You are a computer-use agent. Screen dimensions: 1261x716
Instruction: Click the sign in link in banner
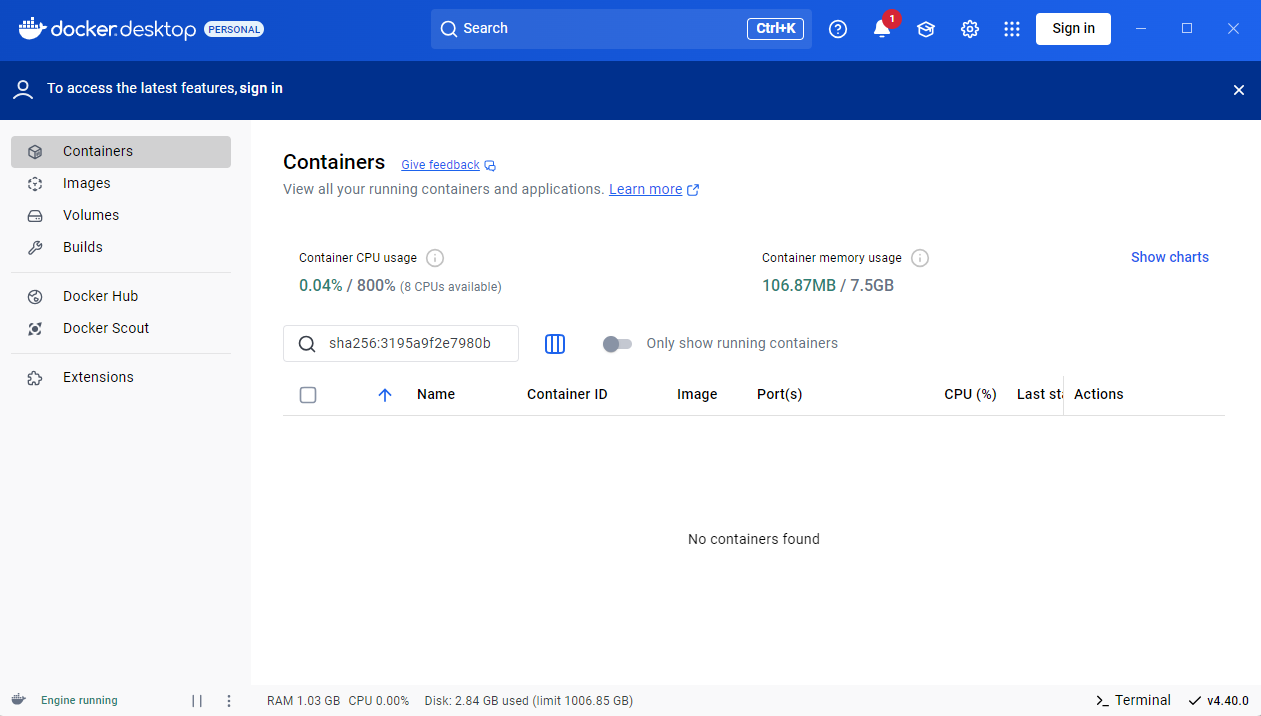coord(261,88)
